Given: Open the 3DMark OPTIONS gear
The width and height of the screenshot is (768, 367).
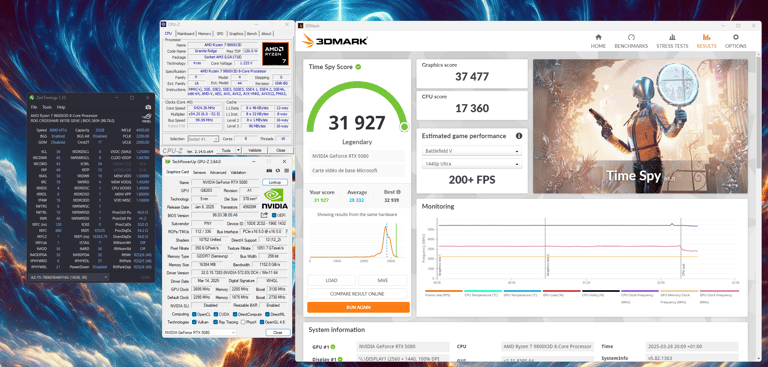Looking at the screenshot, I should (735, 41).
